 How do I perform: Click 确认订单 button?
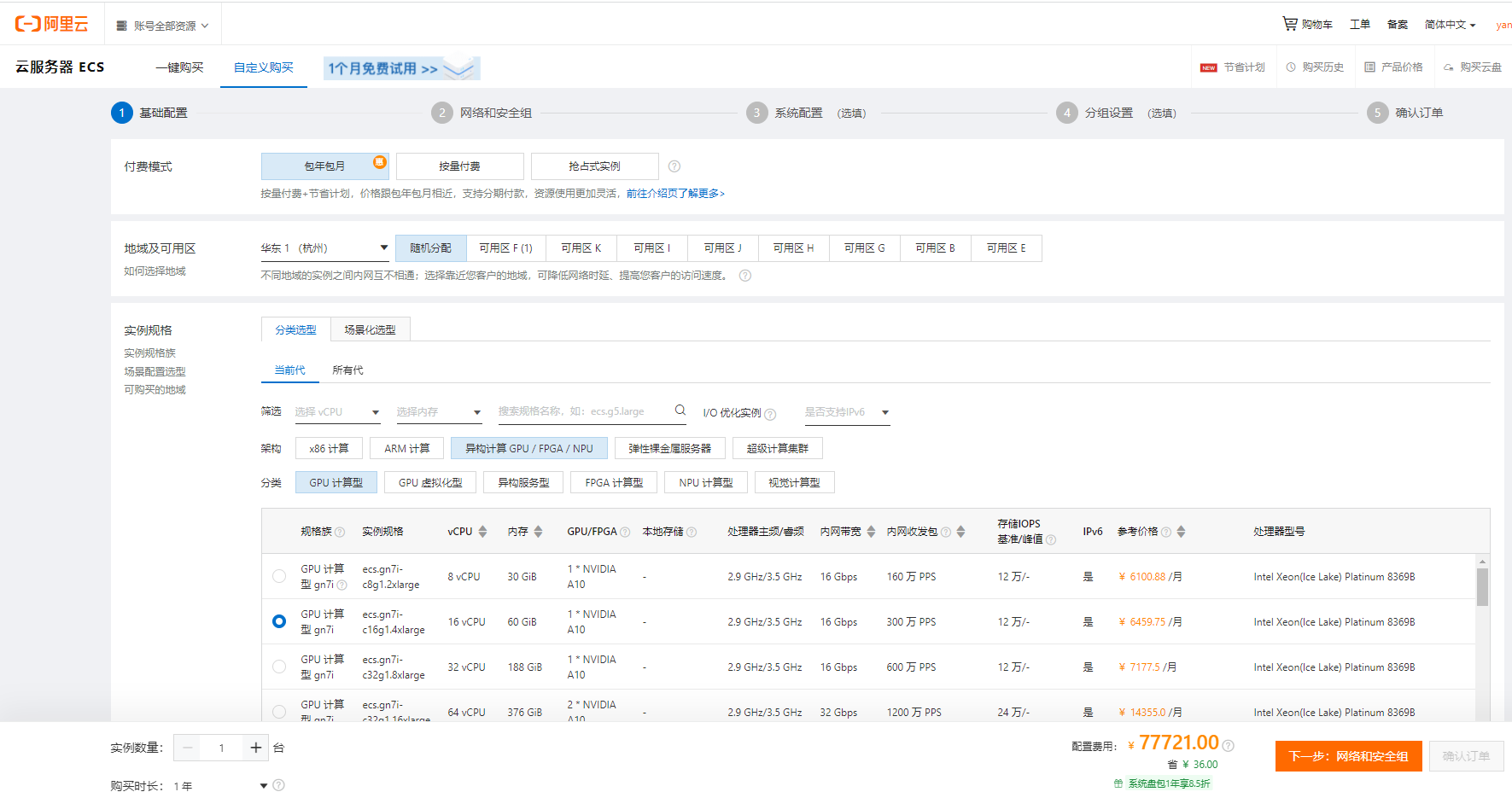coord(1467,756)
